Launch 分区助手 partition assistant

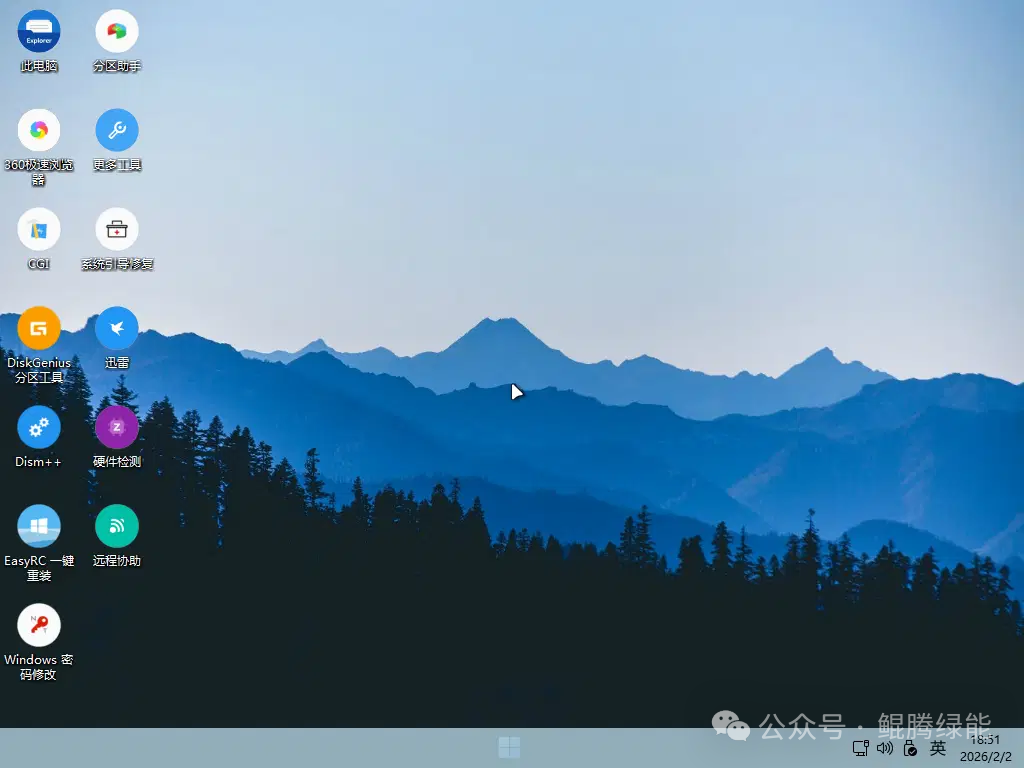coord(116,30)
